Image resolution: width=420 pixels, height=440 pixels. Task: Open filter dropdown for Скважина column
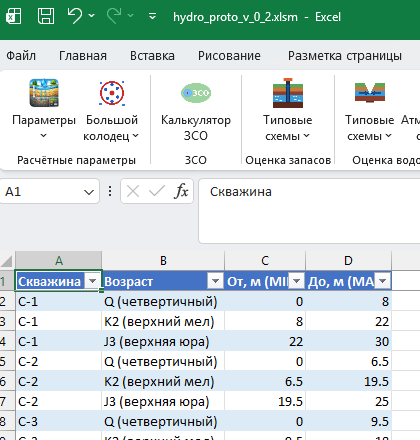[92, 281]
